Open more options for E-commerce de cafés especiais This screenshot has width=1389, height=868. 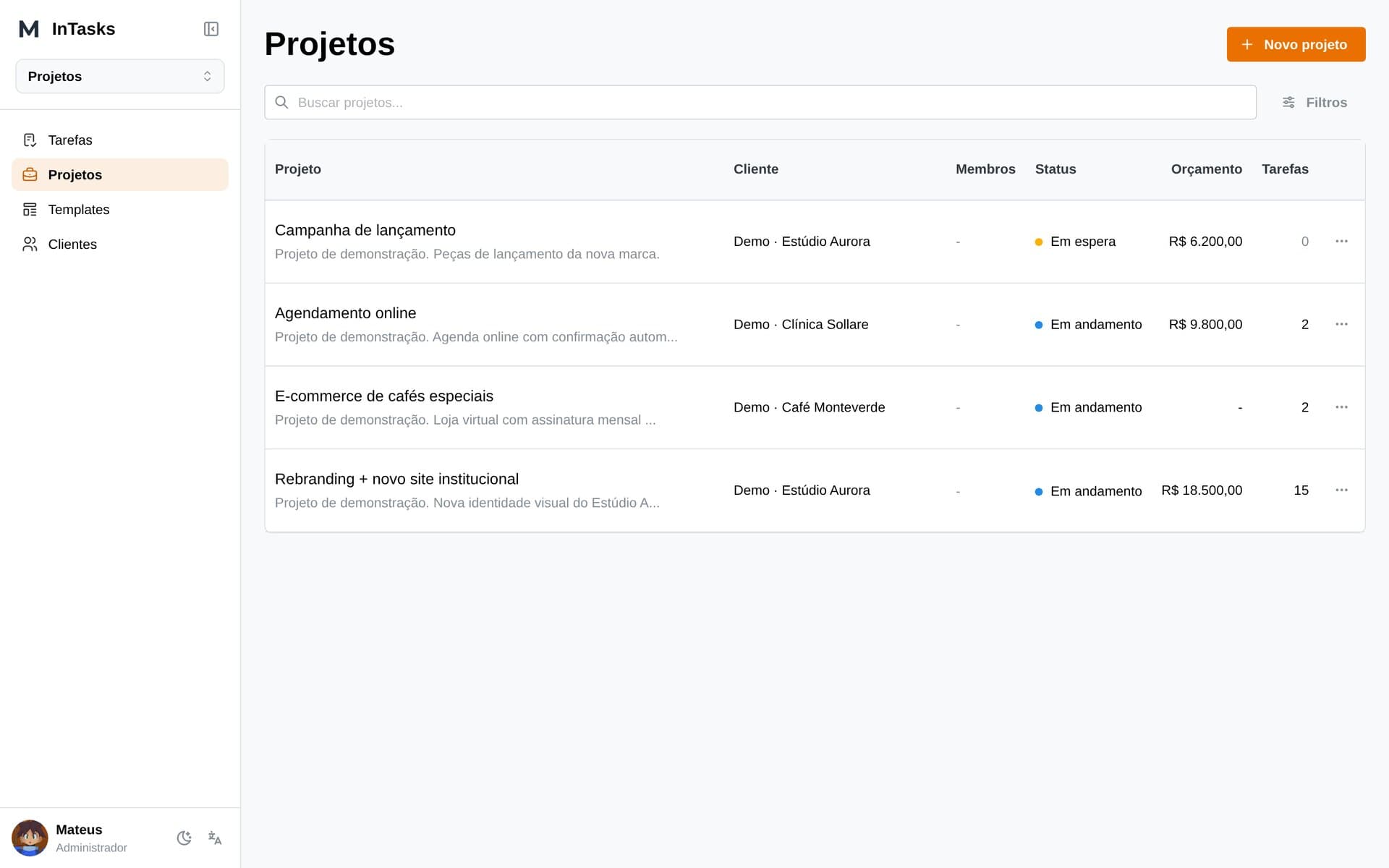[x=1341, y=407]
